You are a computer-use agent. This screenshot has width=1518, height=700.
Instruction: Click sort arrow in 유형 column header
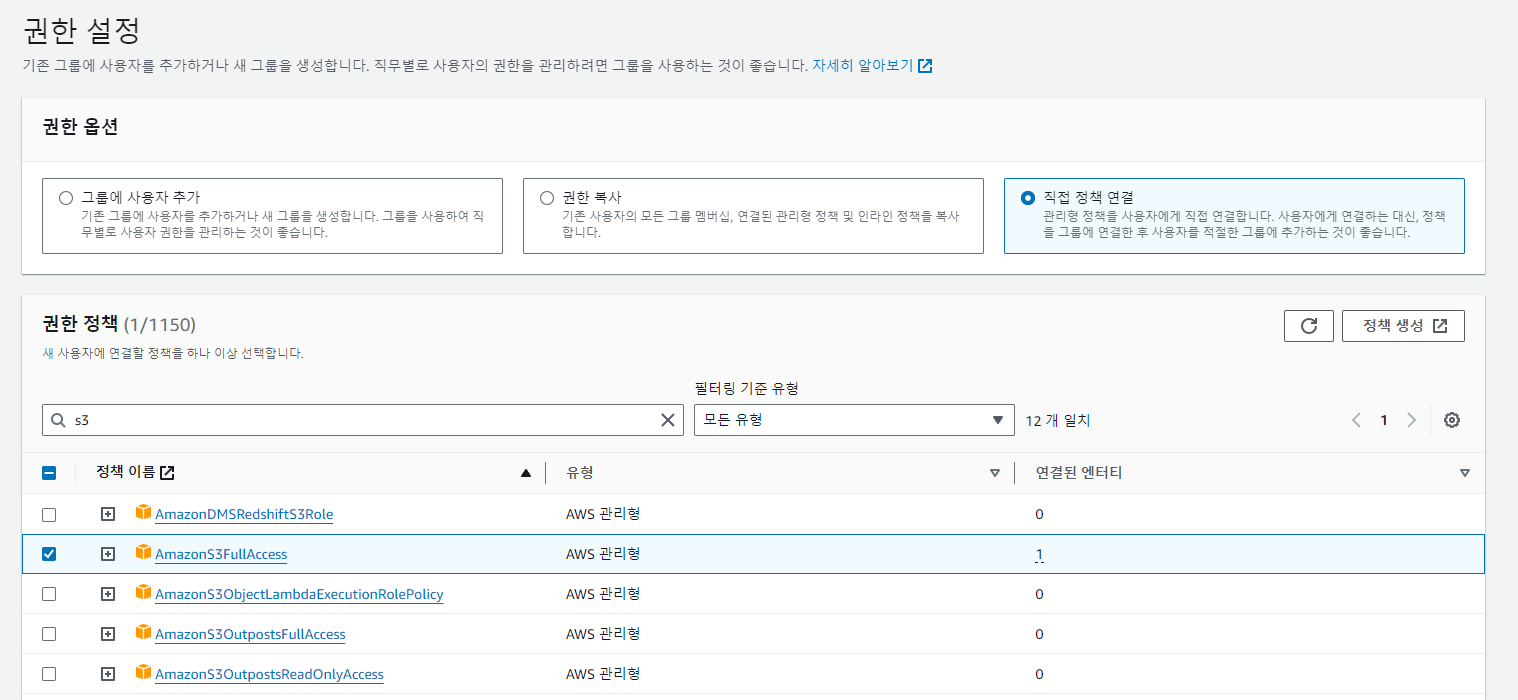(x=994, y=473)
